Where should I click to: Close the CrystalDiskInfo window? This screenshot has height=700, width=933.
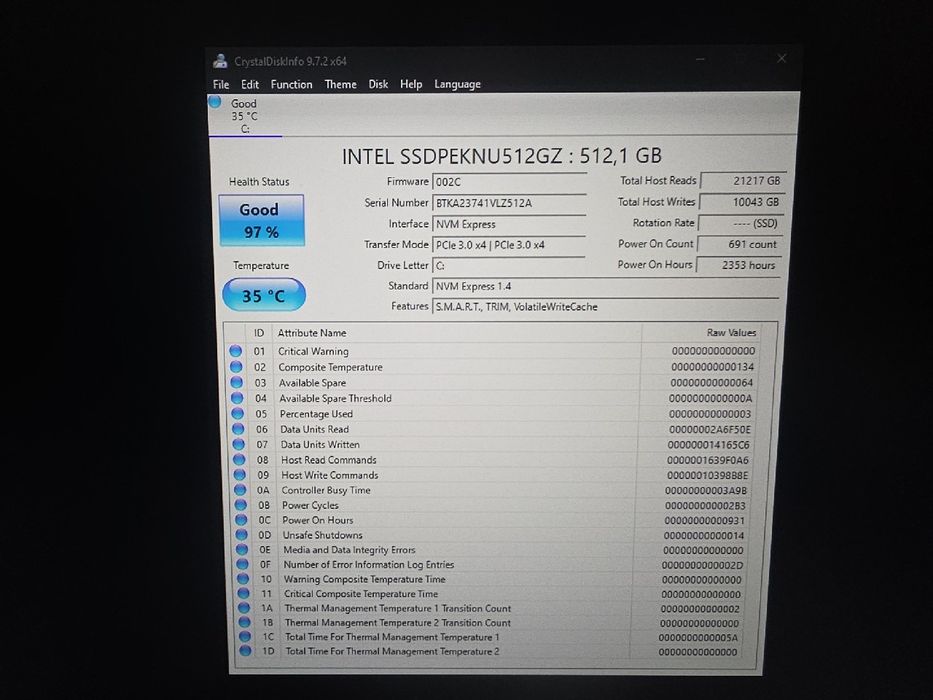coord(782,58)
